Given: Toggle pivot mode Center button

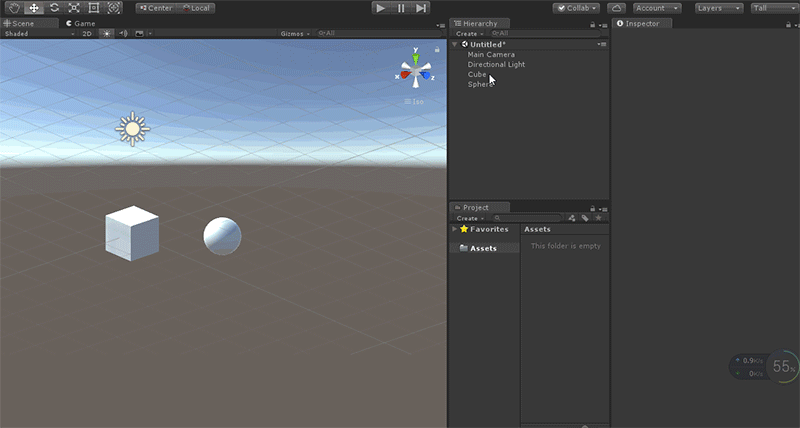Looking at the screenshot, I should (x=155, y=8).
